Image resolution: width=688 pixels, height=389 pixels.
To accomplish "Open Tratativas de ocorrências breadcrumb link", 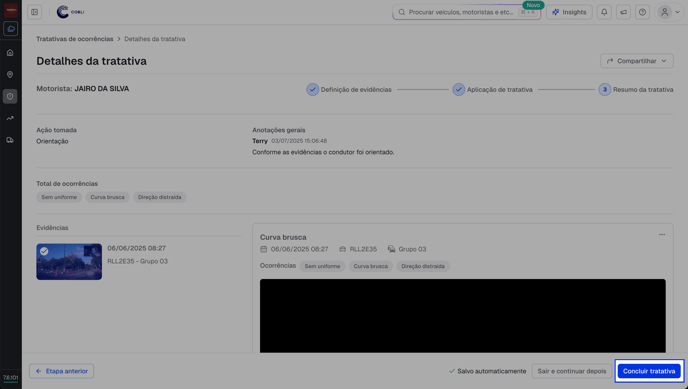I will click(x=75, y=39).
